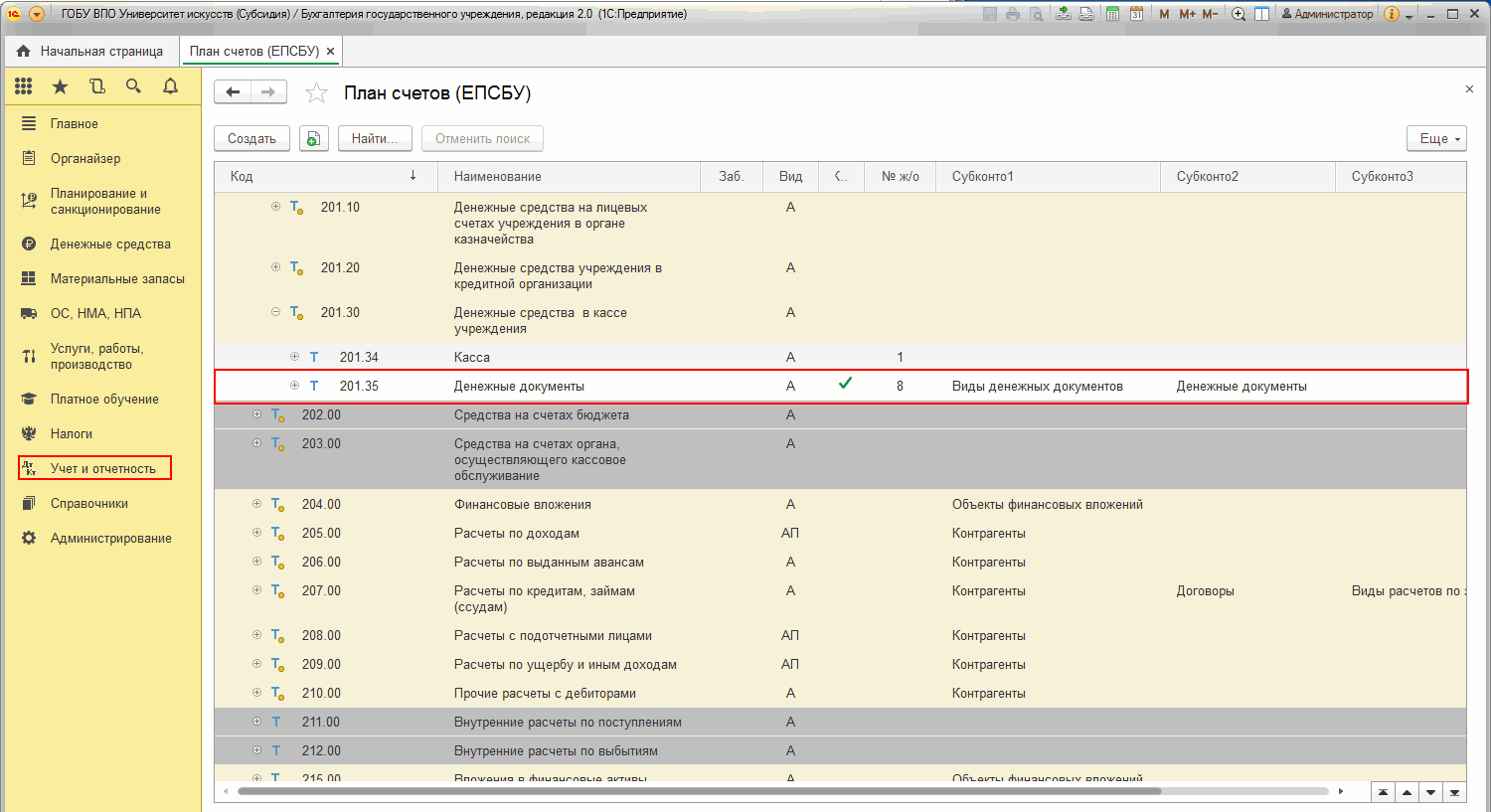Jump to list end arrow button
1491x812 pixels.
point(1454,792)
